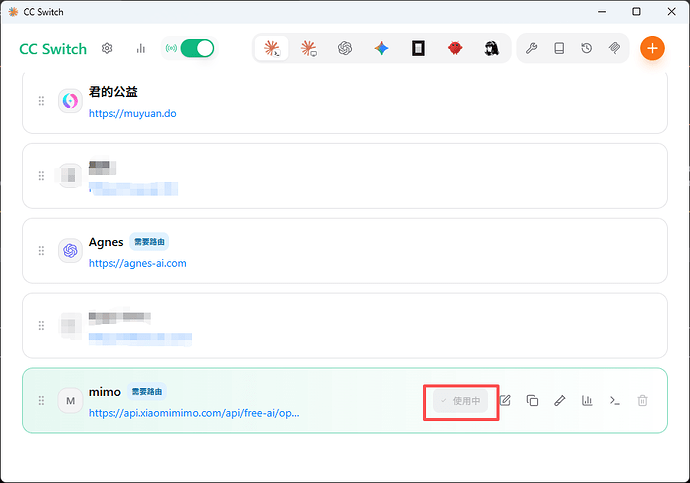Click the Agnes provider logo icon
This screenshot has width=690, height=483.
[70, 251]
